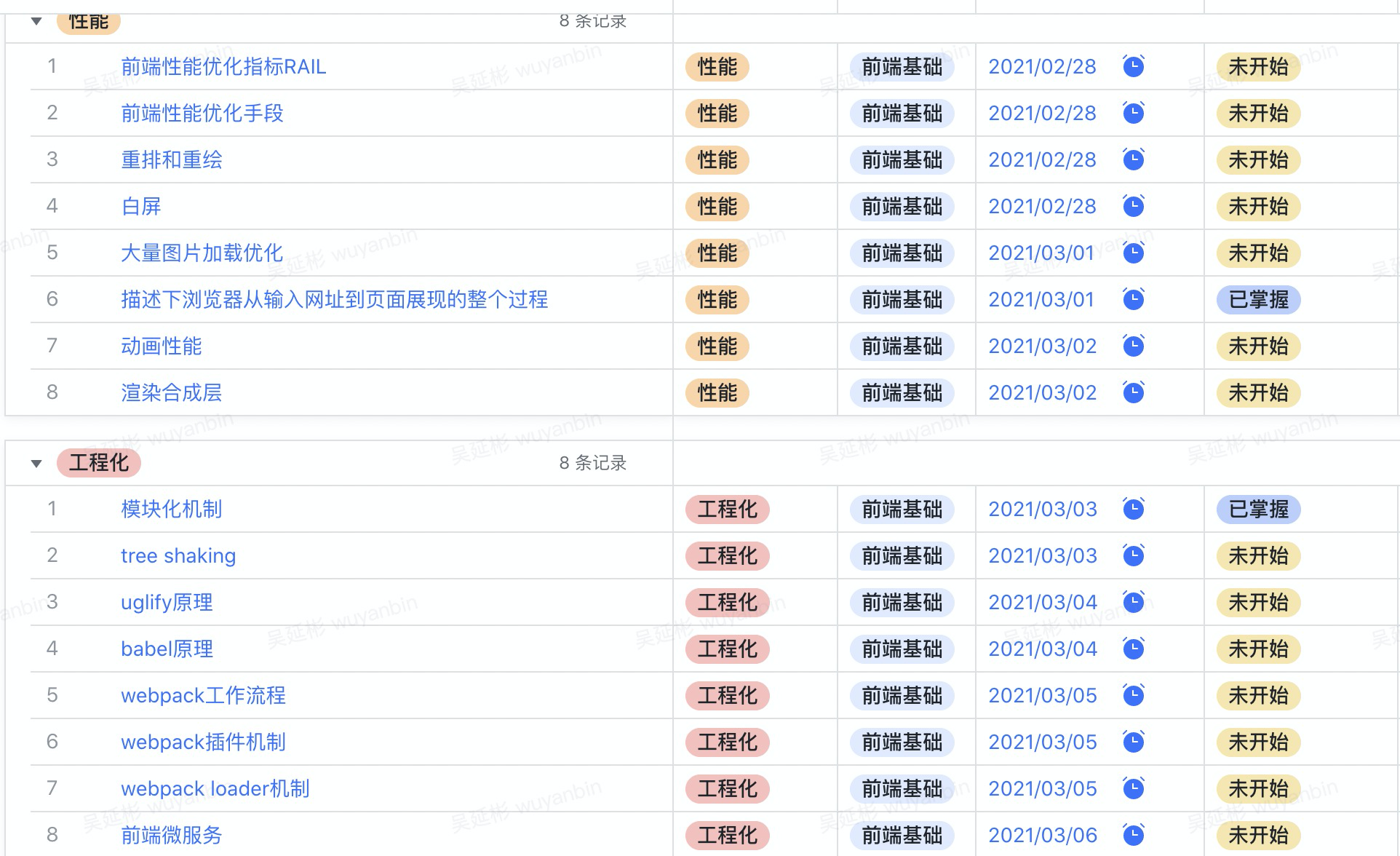Click 性能 orange tag in 重排和重绘 row
This screenshot has height=856, width=1400.
717,159
